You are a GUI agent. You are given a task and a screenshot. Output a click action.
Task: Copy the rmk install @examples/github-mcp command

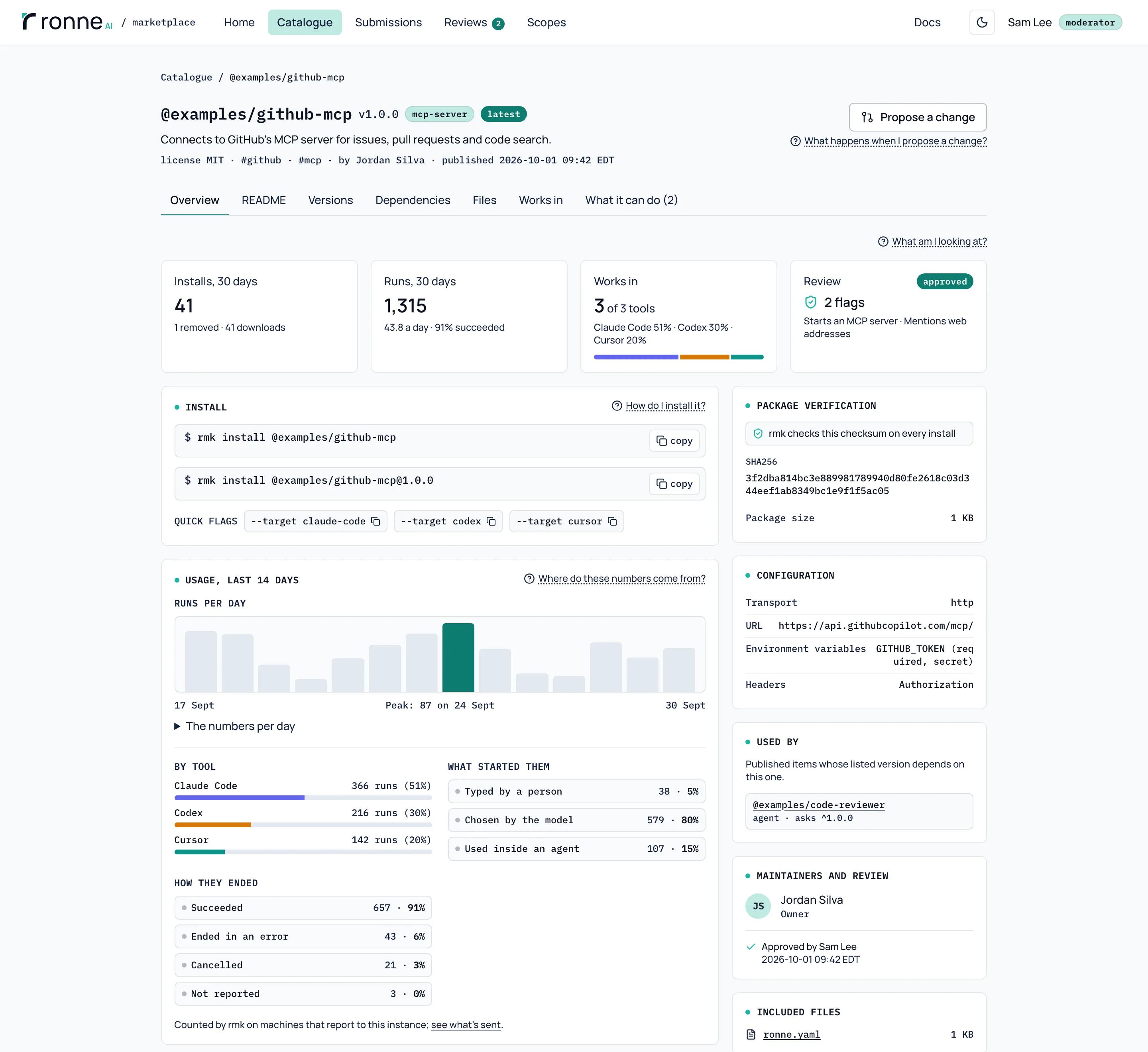tap(674, 441)
